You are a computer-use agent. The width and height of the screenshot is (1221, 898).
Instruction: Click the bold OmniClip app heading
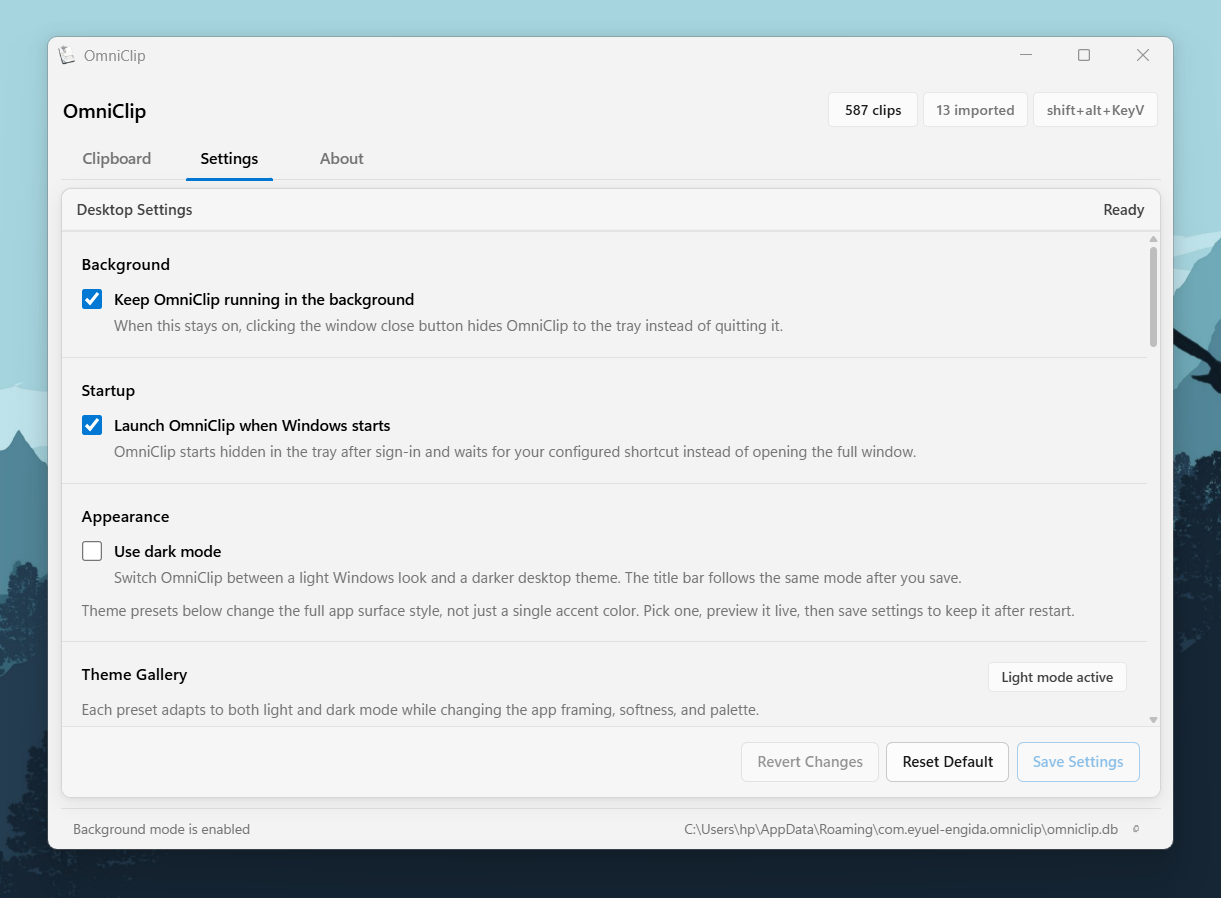104,111
